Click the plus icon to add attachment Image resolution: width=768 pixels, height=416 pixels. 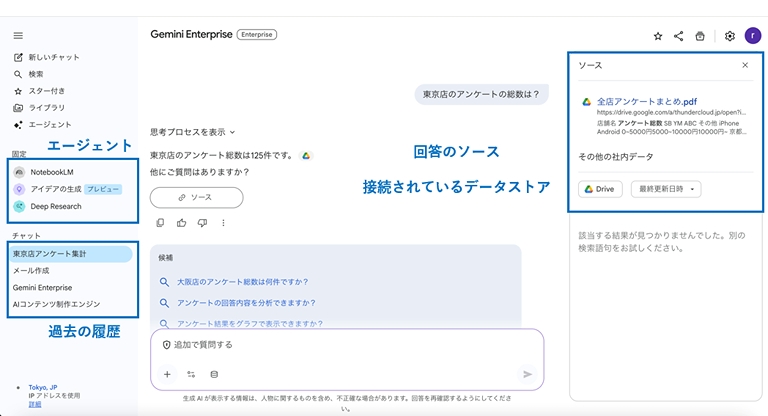(167, 374)
